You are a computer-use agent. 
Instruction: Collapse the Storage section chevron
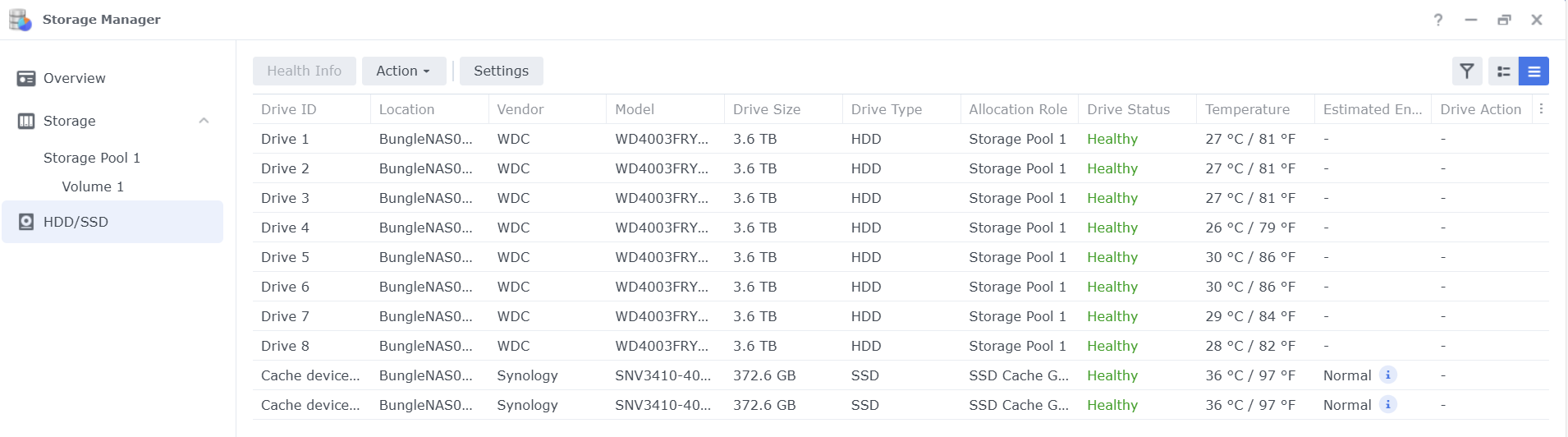[x=204, y=121]
